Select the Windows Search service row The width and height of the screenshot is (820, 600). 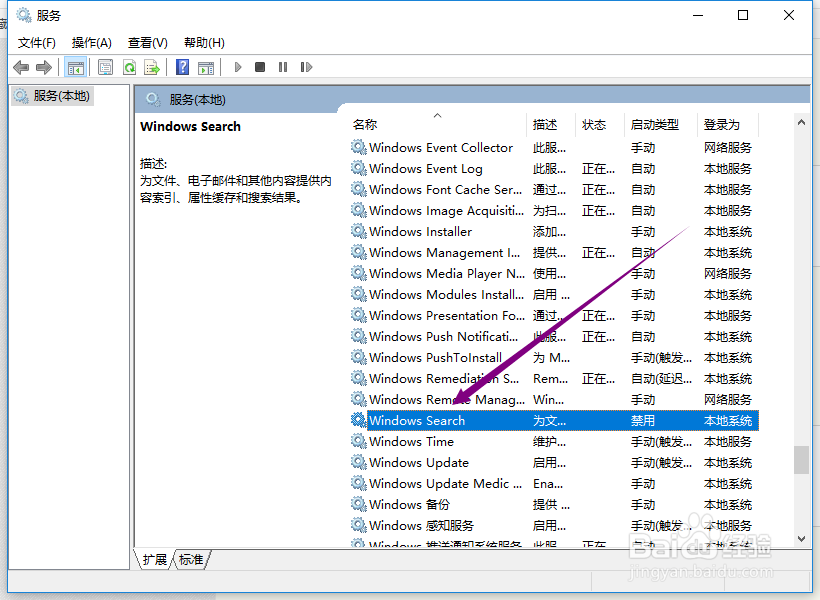point(554,421)
